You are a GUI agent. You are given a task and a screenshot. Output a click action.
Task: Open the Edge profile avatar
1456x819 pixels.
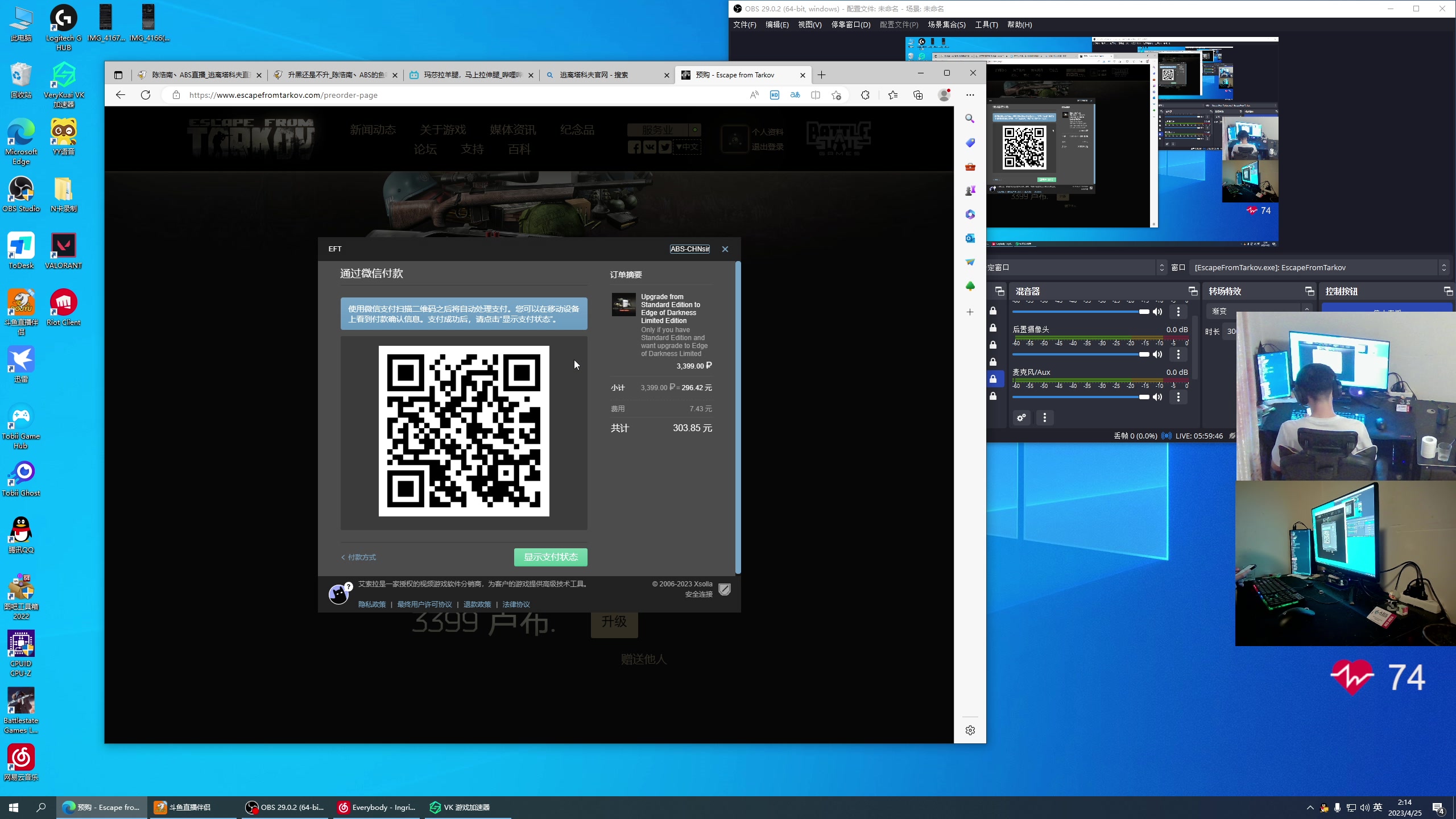pyautogui.click(x=944, y=95)
